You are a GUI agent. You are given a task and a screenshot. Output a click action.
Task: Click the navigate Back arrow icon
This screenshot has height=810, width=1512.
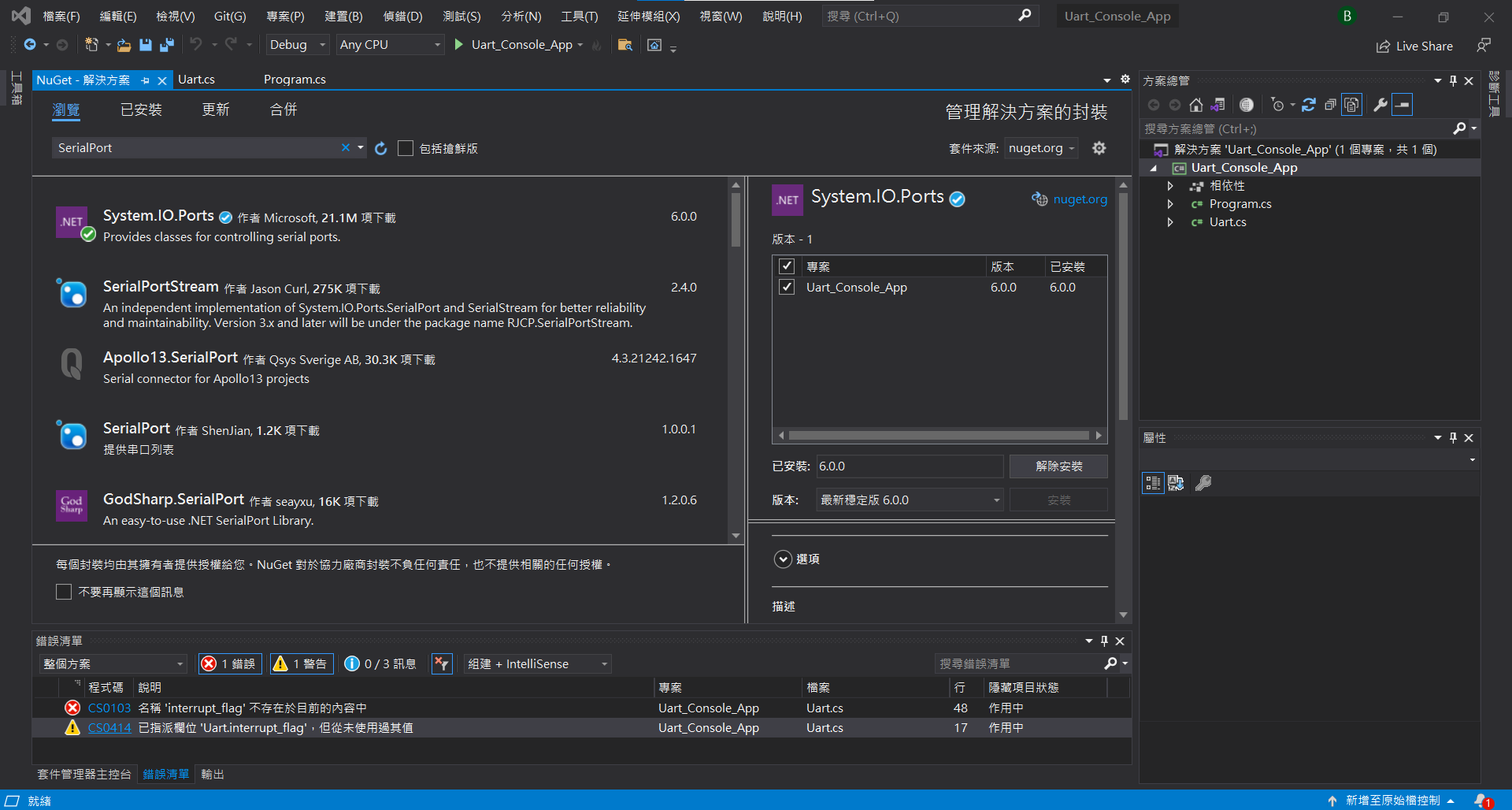tap(30, 45)
